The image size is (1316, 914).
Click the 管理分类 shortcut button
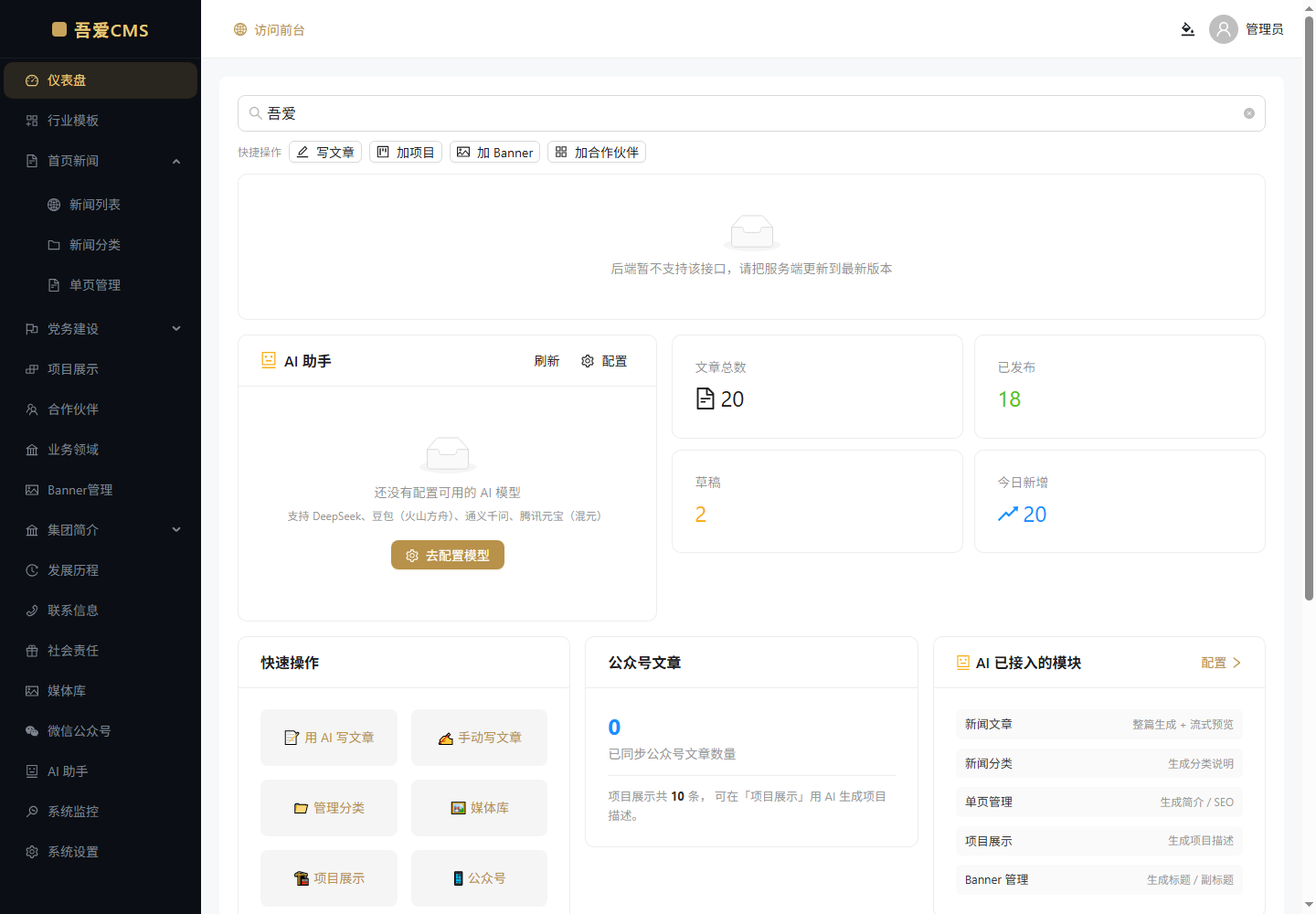coord(329,808)
